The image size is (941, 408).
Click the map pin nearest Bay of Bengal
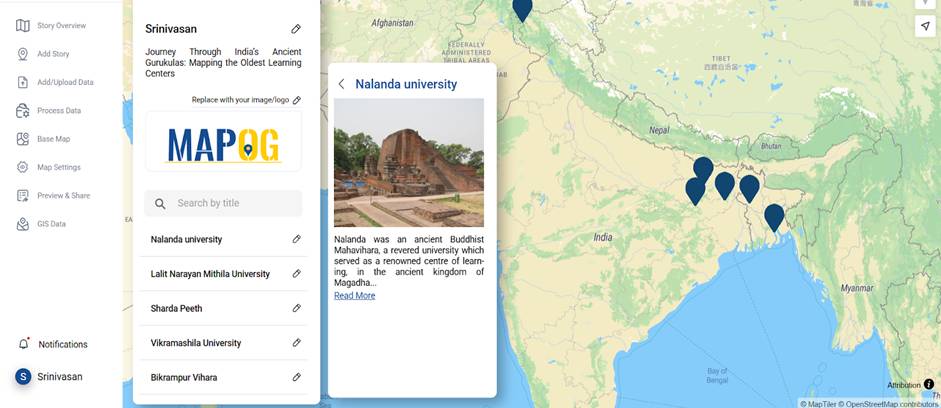click(774, 217)
